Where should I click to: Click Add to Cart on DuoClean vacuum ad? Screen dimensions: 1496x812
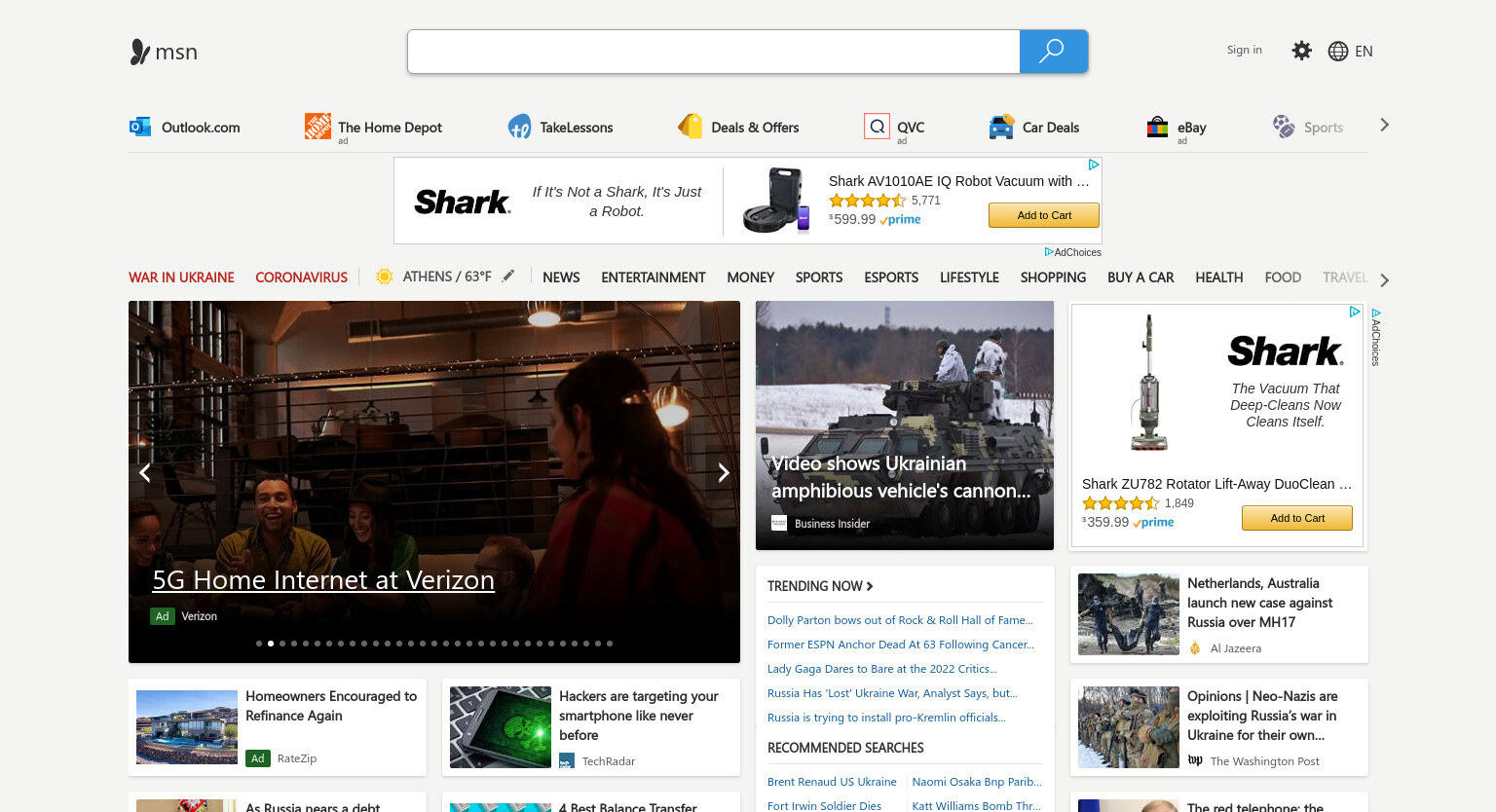click(1297, 518)
